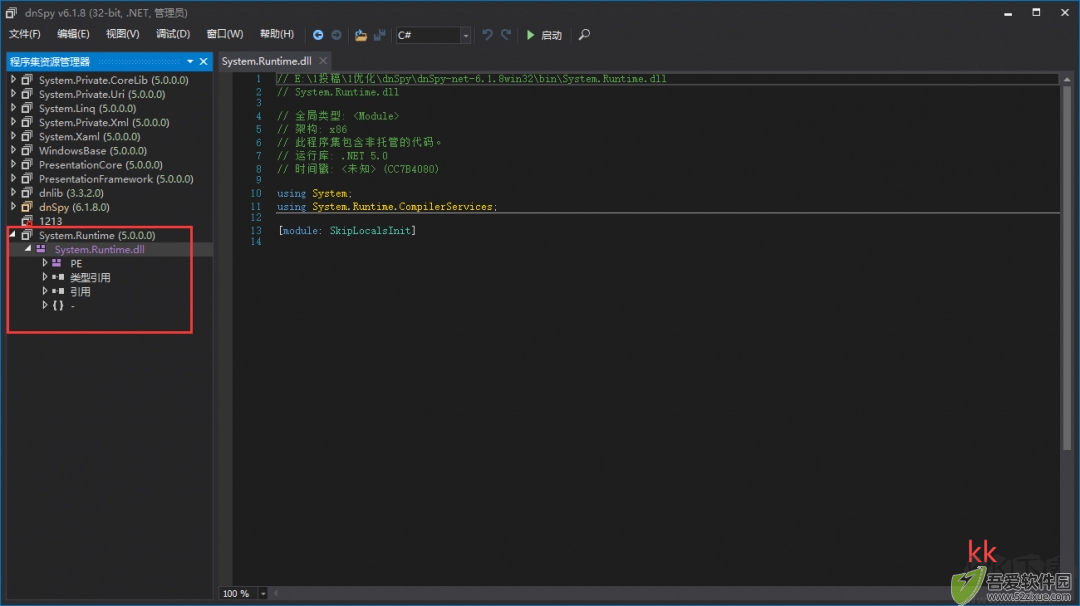This screenshot has width=1080, height=606.
Task: Collapse the System.Runtime.dll module node
Action: 28,249
